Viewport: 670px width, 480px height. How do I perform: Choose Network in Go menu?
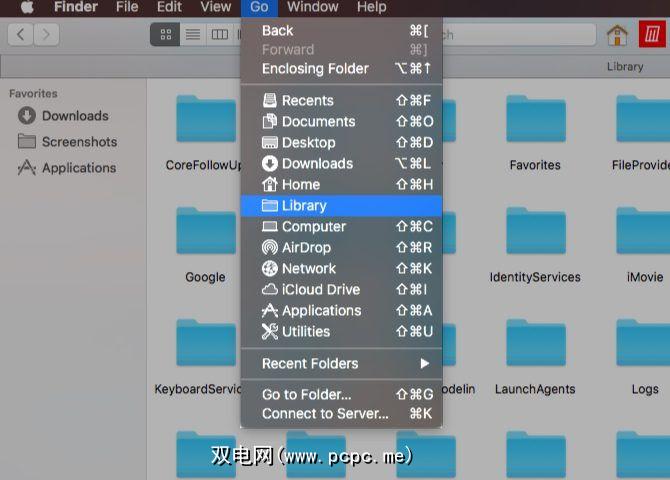[341, 268]
